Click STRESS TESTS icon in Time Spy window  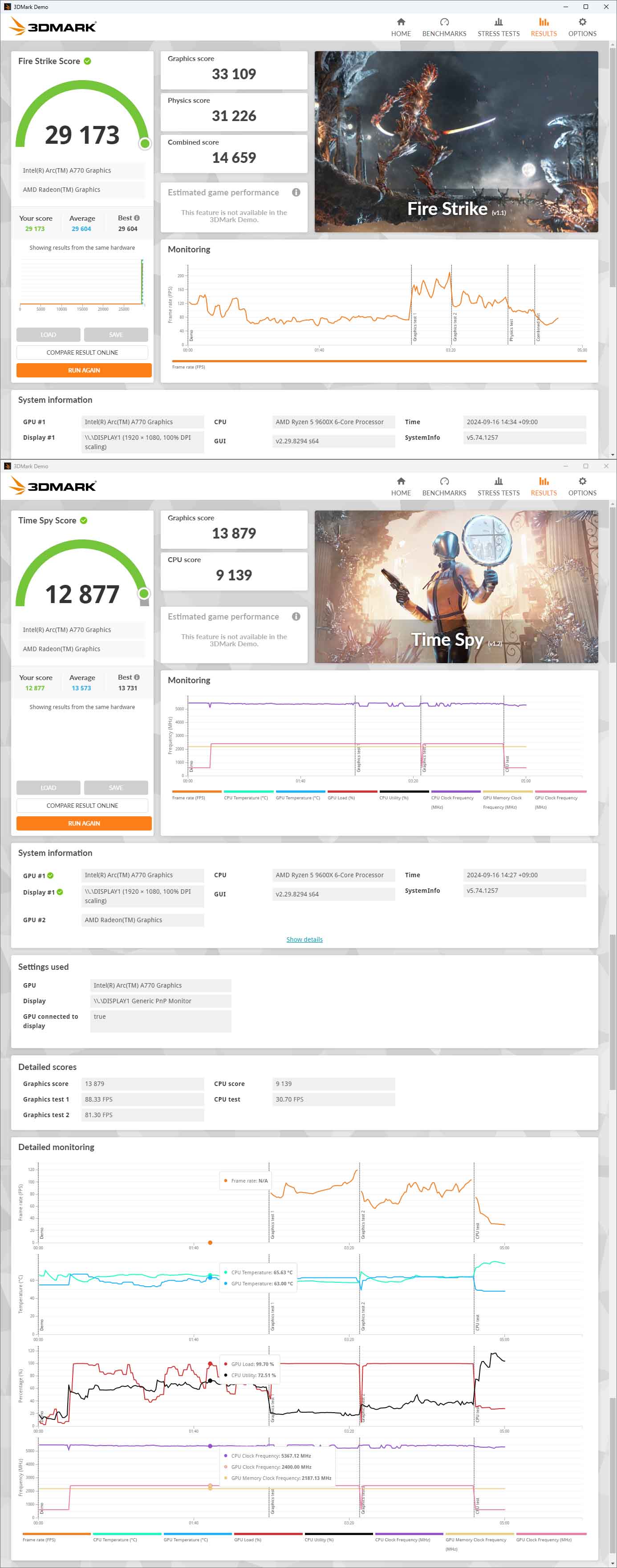(498, 481)
